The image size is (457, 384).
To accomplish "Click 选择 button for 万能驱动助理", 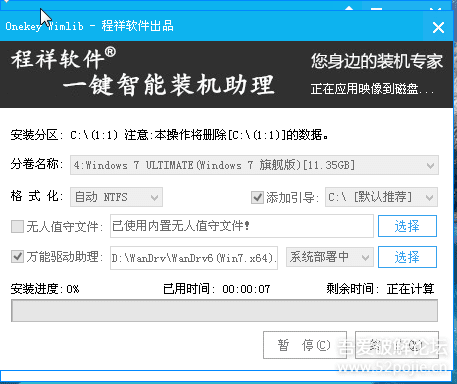I will pos(407,257).
